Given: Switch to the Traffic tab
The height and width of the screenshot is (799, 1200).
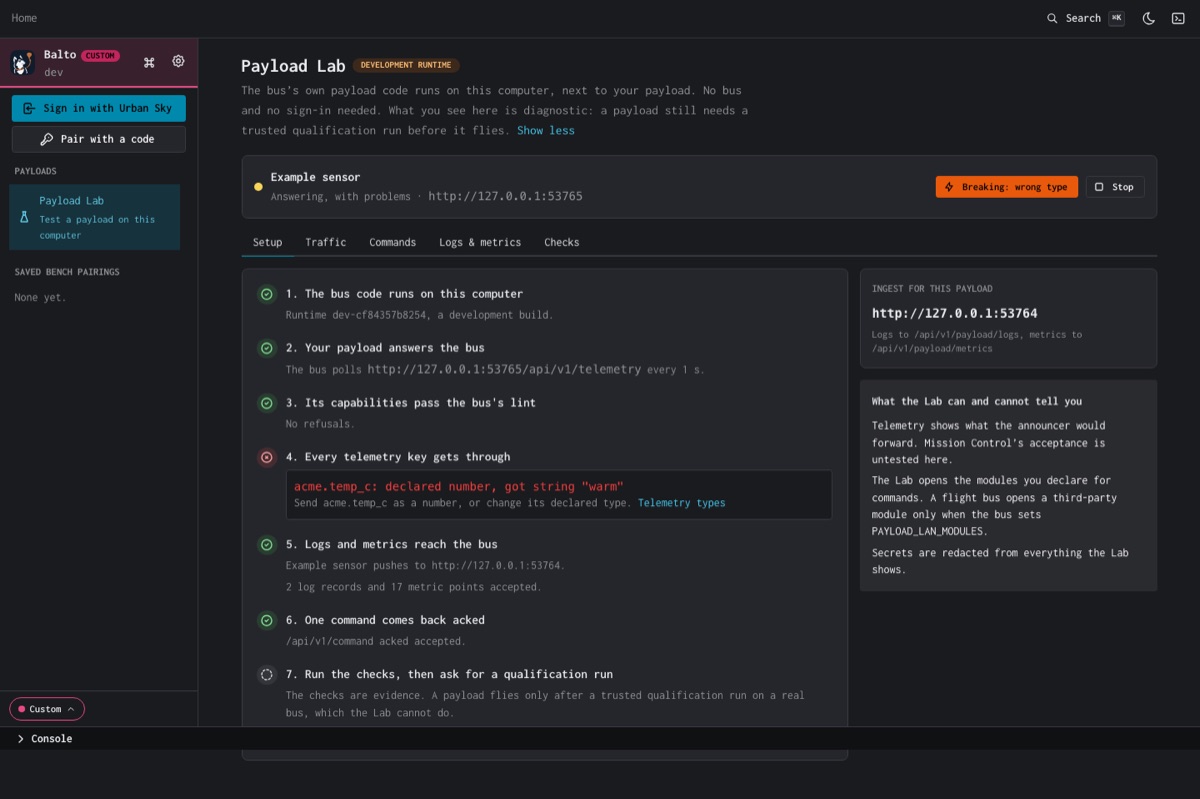Looking at the screenshot, I should pyautogui.click(x=326, y=242).
